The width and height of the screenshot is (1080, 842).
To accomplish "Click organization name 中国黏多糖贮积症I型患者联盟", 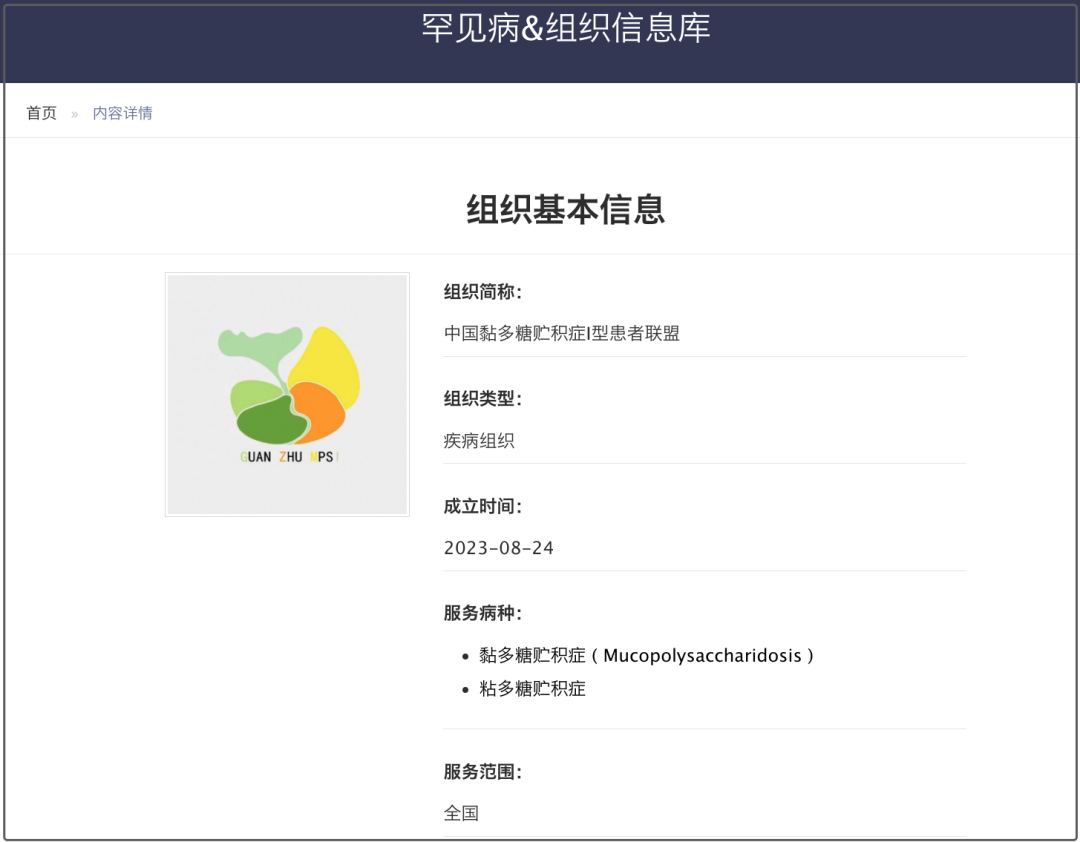I will (562, 334).
